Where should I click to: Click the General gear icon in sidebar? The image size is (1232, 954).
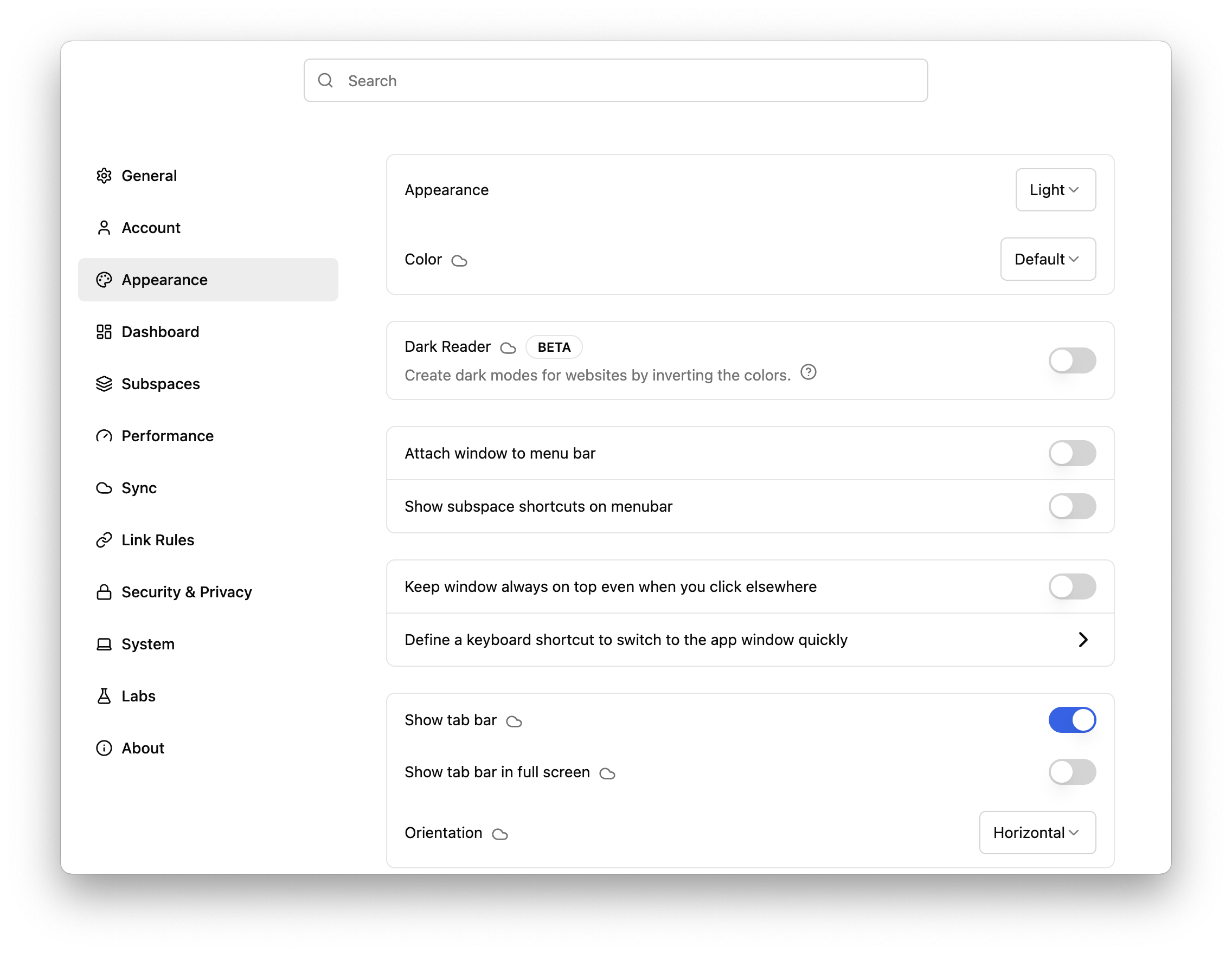[x=104, y=176]
